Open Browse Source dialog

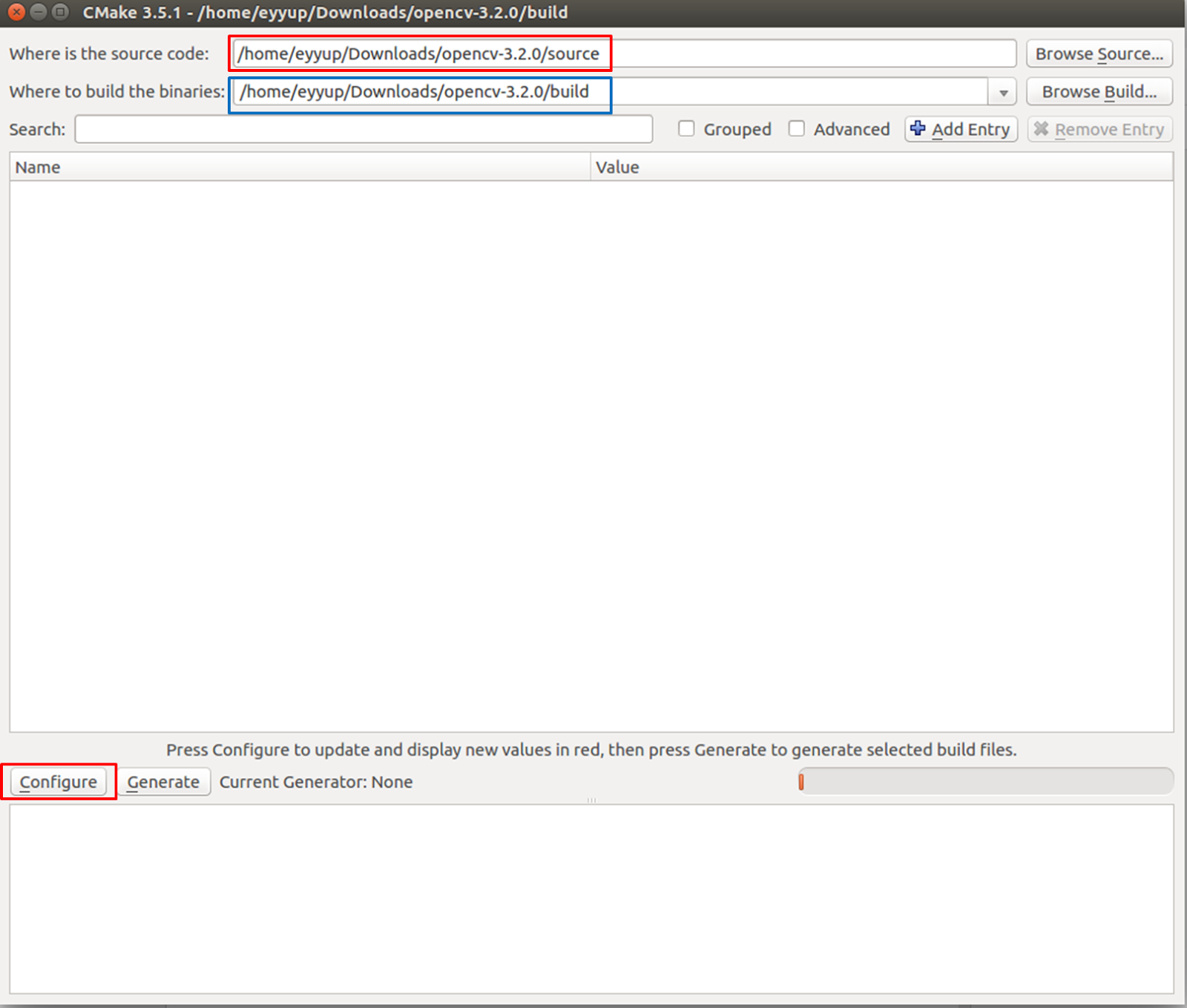click(x=1099, y=53)
